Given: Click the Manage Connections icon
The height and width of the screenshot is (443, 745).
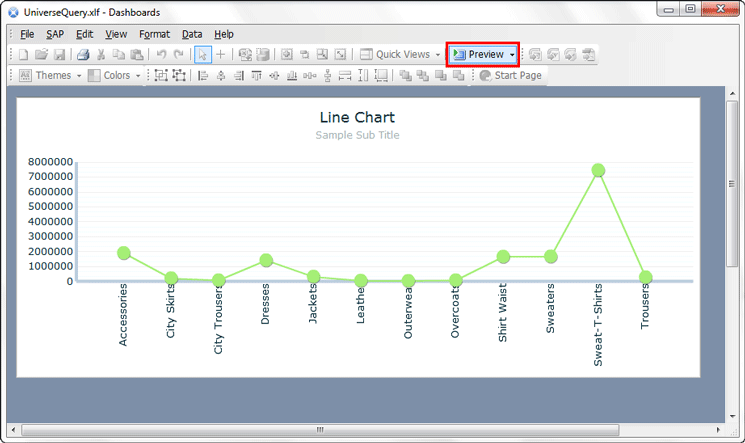Looking at the screenshot, I should tap(245, 54).
